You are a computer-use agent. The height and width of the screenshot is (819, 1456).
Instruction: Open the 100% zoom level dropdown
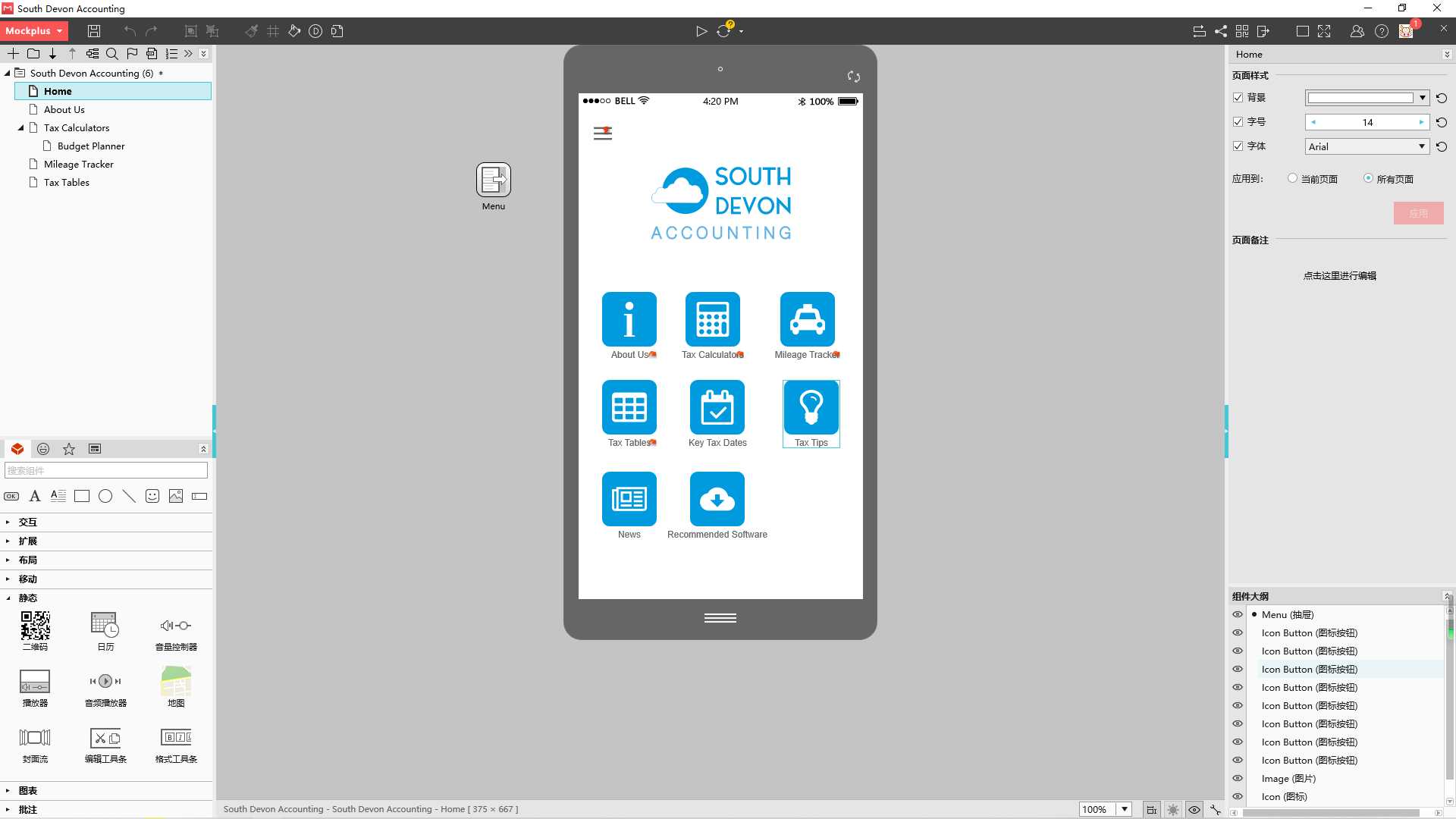(x=1125, y=810)
